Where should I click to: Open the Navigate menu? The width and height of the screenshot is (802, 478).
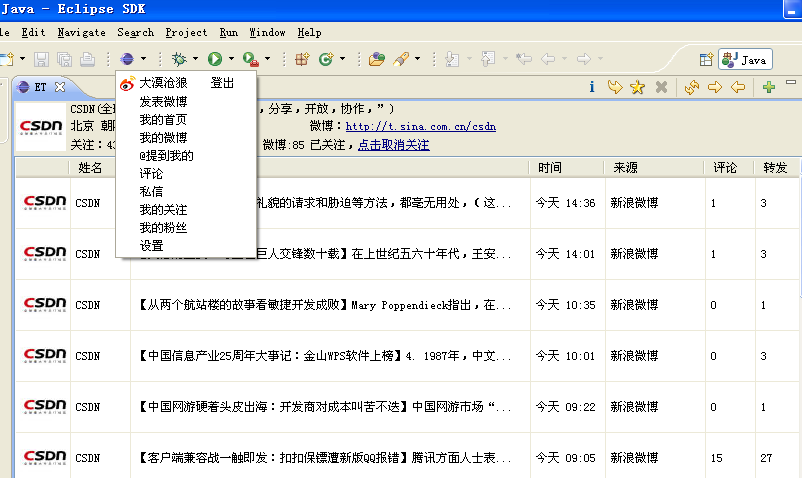79,32
